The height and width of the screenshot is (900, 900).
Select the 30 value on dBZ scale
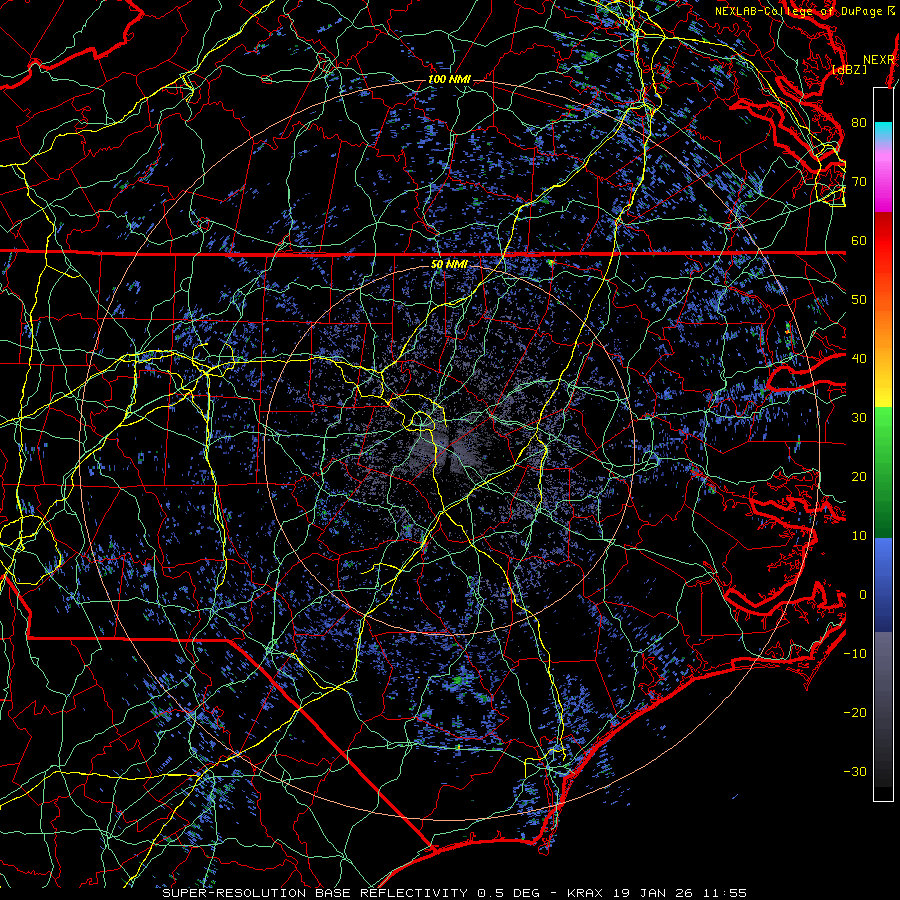[x=859, y=418]
